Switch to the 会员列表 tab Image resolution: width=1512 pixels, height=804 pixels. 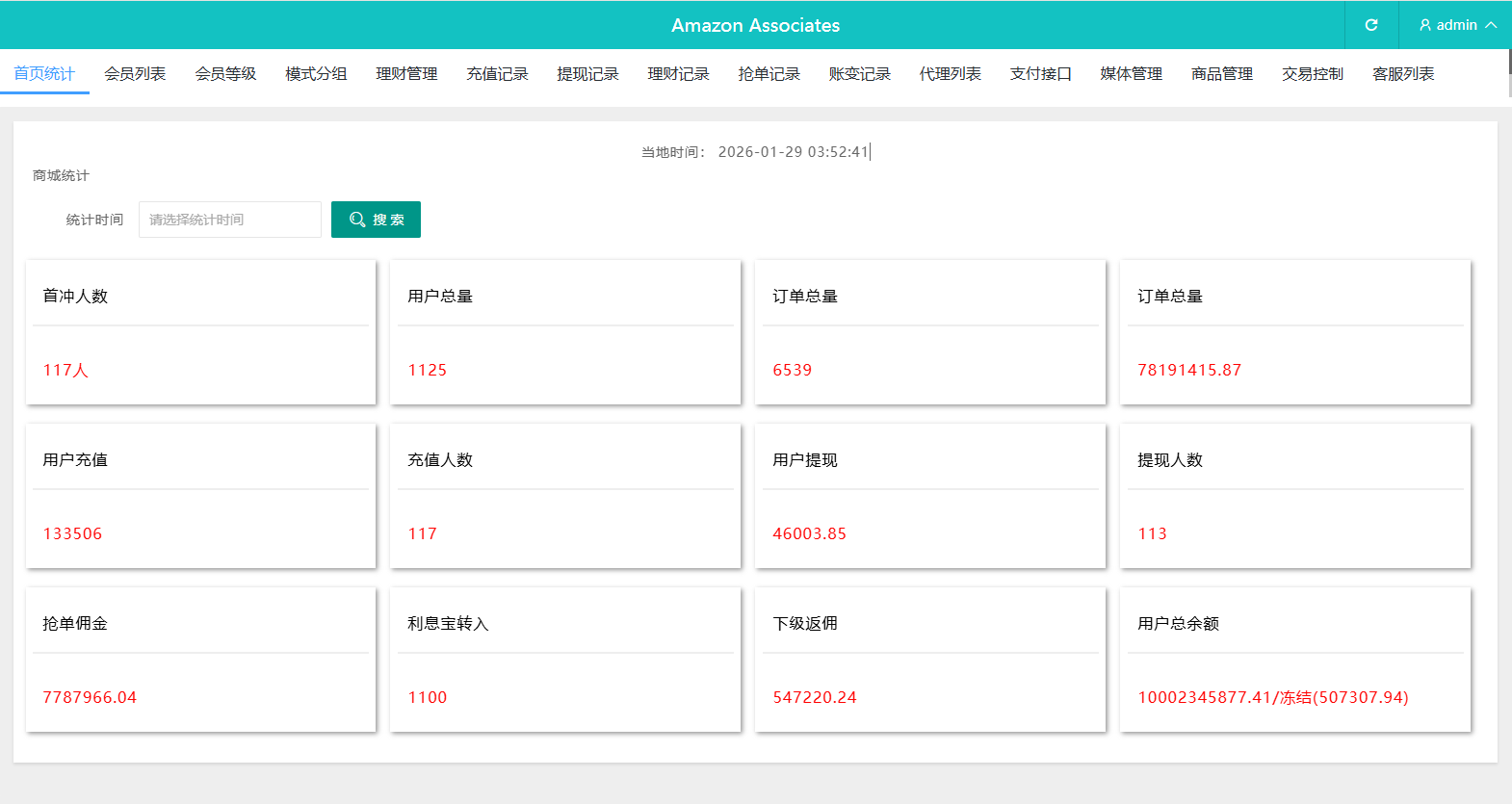[135, 74]
